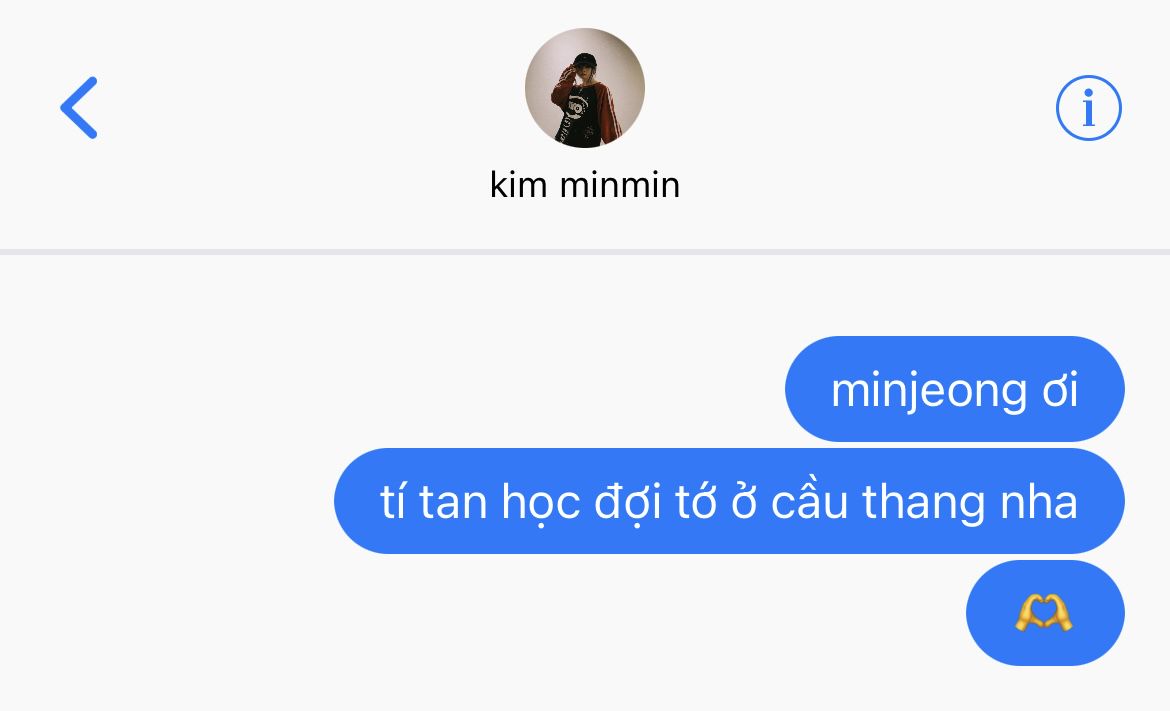
Task: Select the "minjeong ơi" message bubble
Action: [954, 389]
